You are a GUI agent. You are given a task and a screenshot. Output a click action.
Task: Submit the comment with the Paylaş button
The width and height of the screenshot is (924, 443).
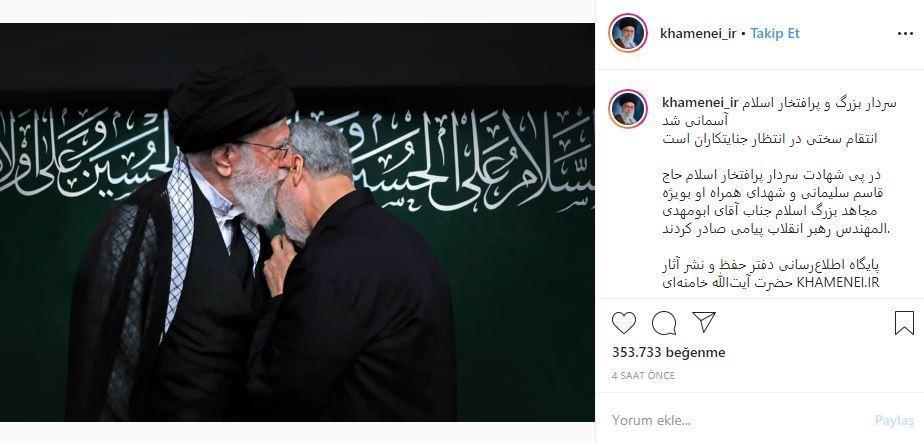[894, 421]
